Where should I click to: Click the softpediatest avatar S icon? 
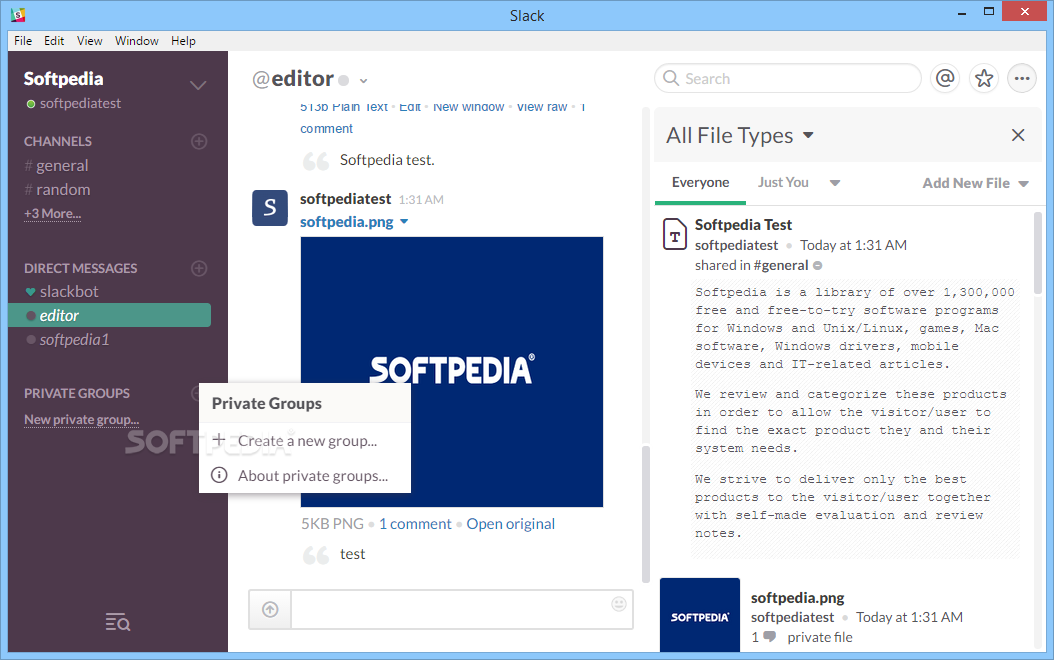point(270,208)
